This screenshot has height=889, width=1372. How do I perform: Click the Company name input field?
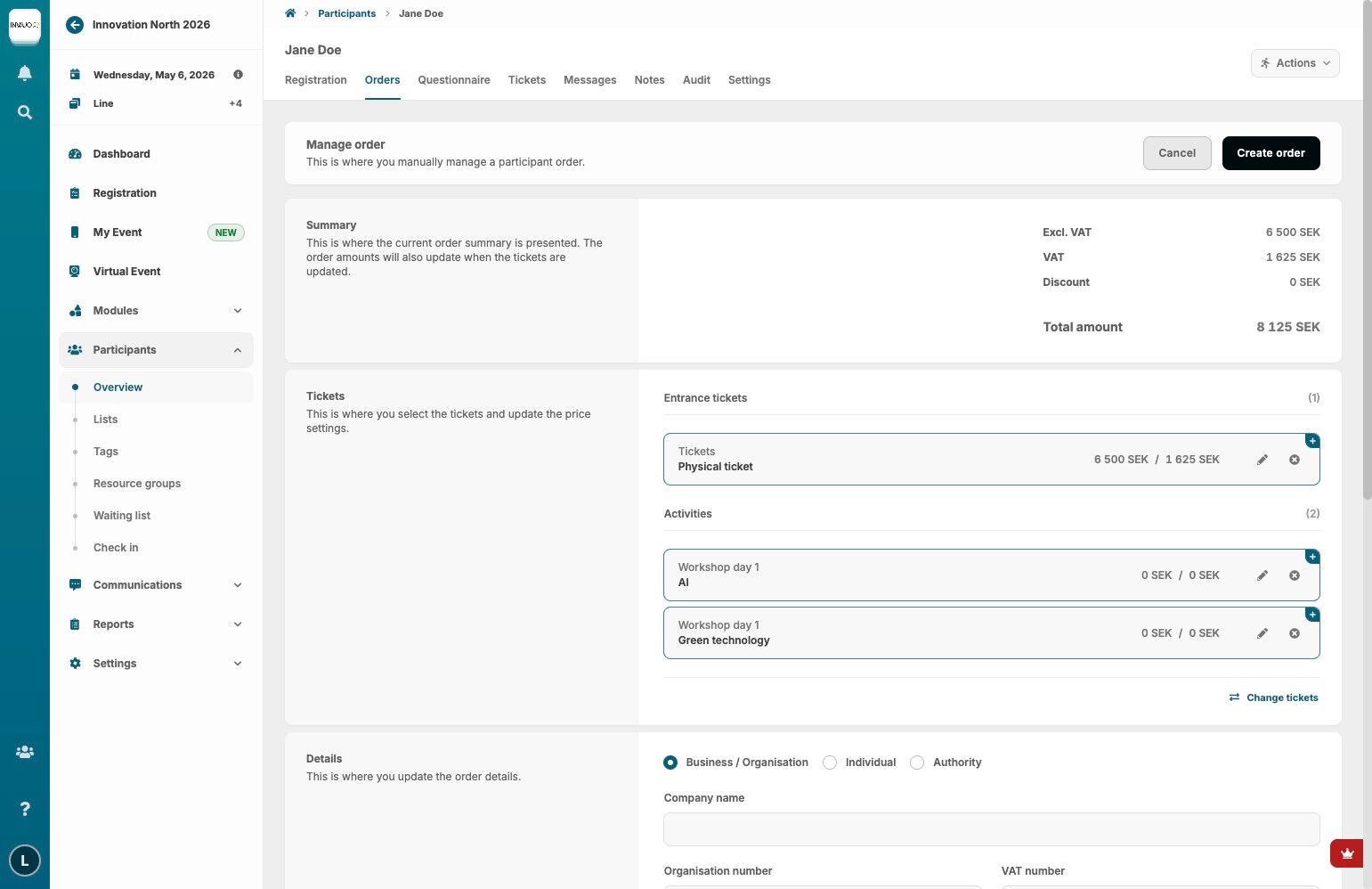(991, 829)
